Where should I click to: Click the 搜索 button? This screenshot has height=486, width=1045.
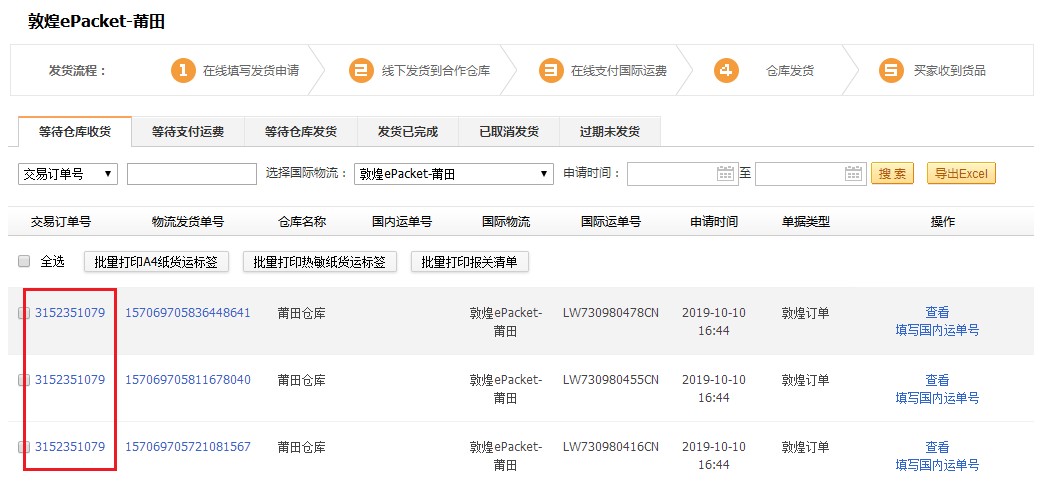[892, 174]
